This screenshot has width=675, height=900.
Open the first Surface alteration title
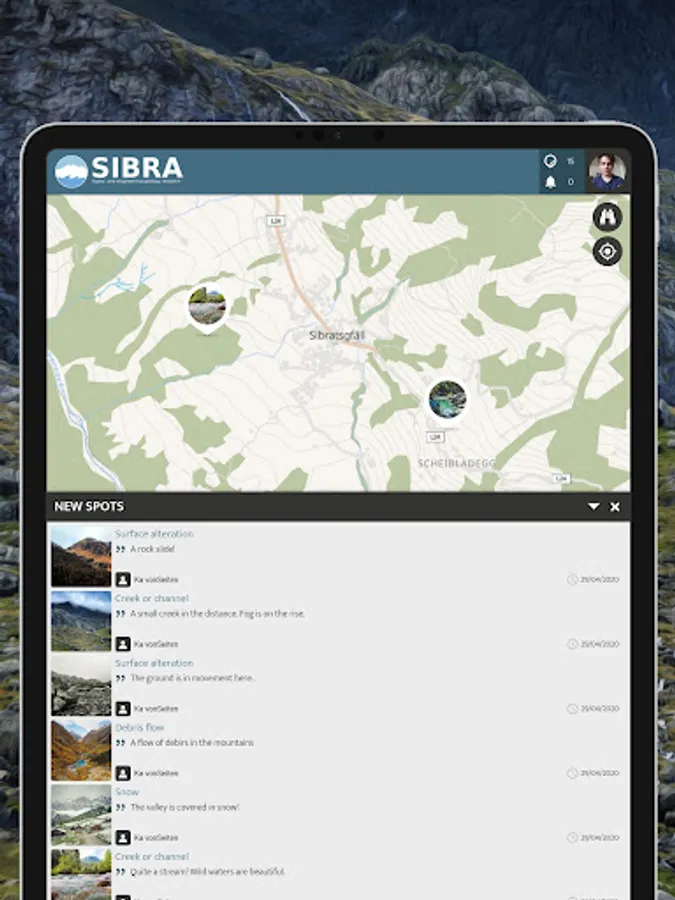[154, 534]
